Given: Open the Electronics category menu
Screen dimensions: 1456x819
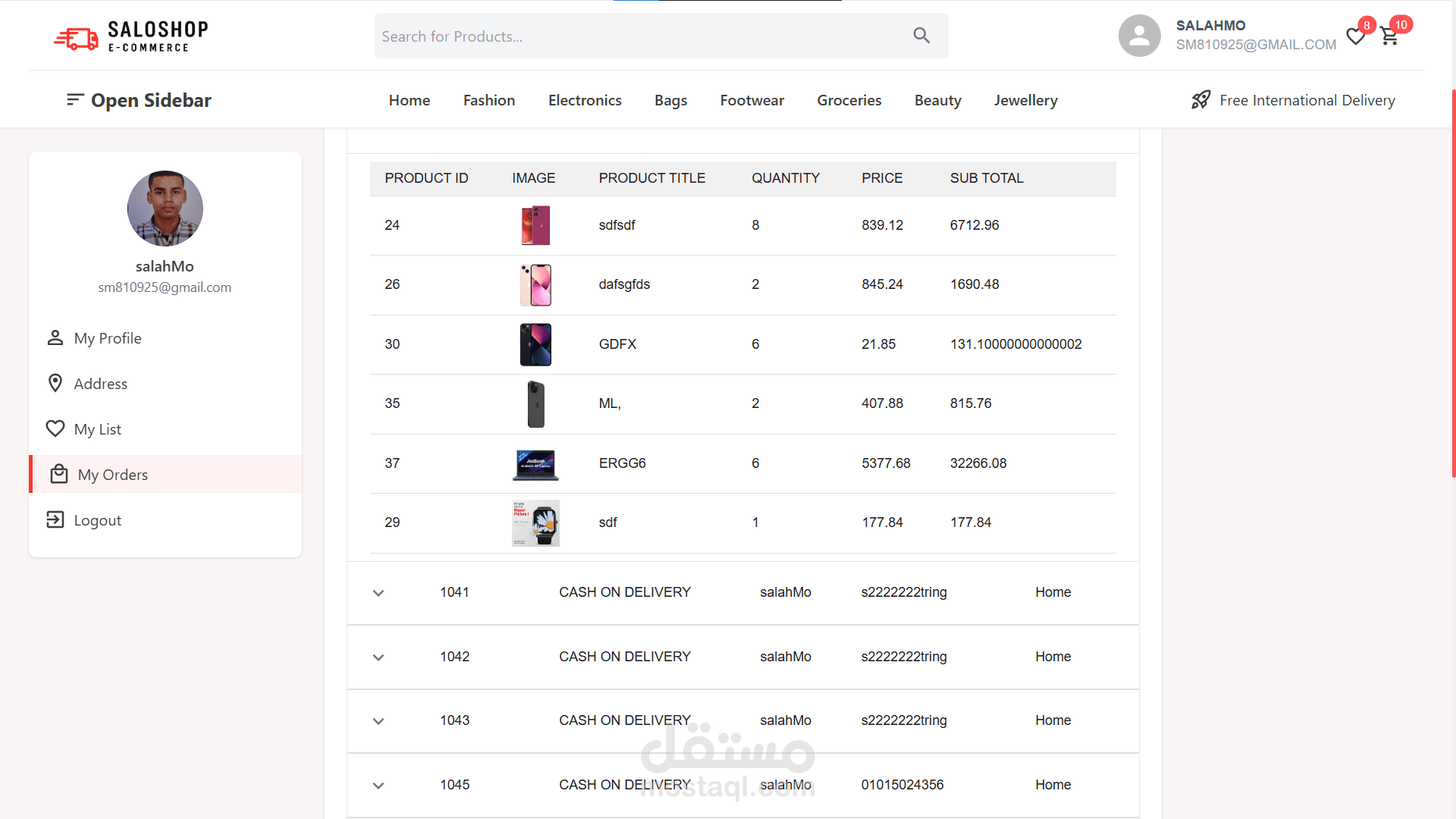Looking at the screenshot, I should pos(585,100).
